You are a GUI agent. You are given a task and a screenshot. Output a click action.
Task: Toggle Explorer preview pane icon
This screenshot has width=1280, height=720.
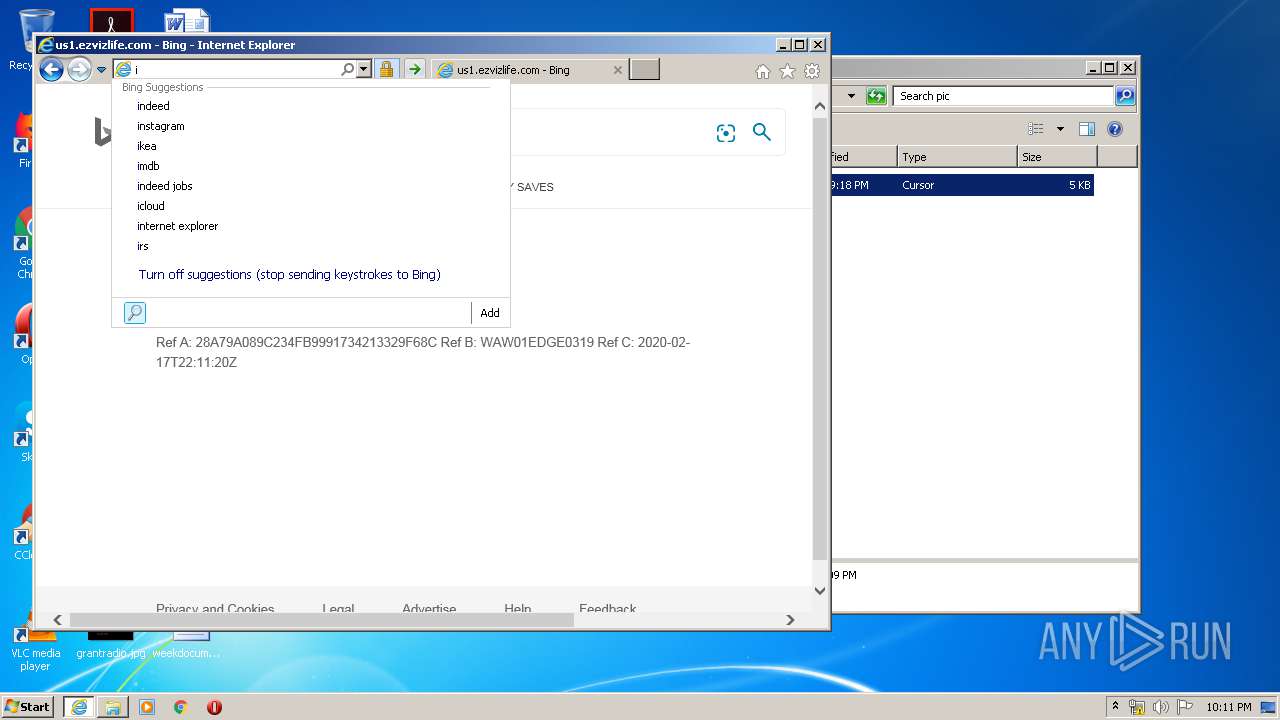point(1087,129)
